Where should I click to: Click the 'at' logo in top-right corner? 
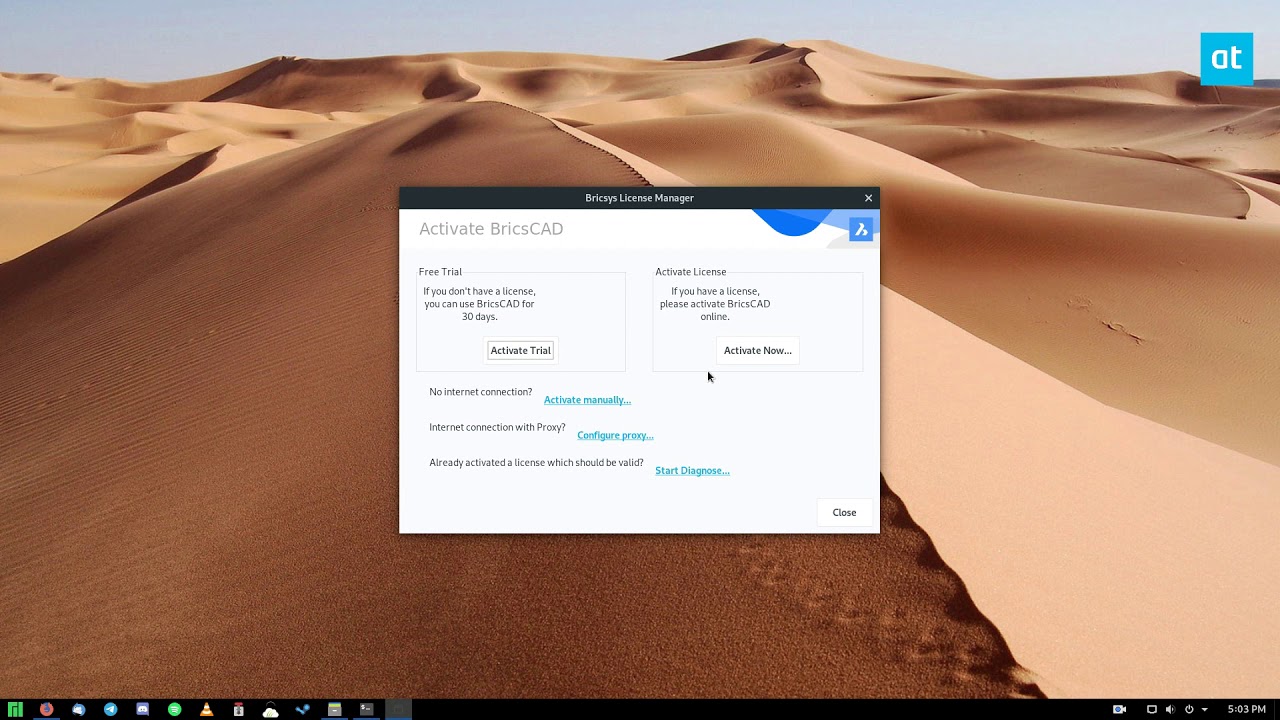tap(1226, 59)
